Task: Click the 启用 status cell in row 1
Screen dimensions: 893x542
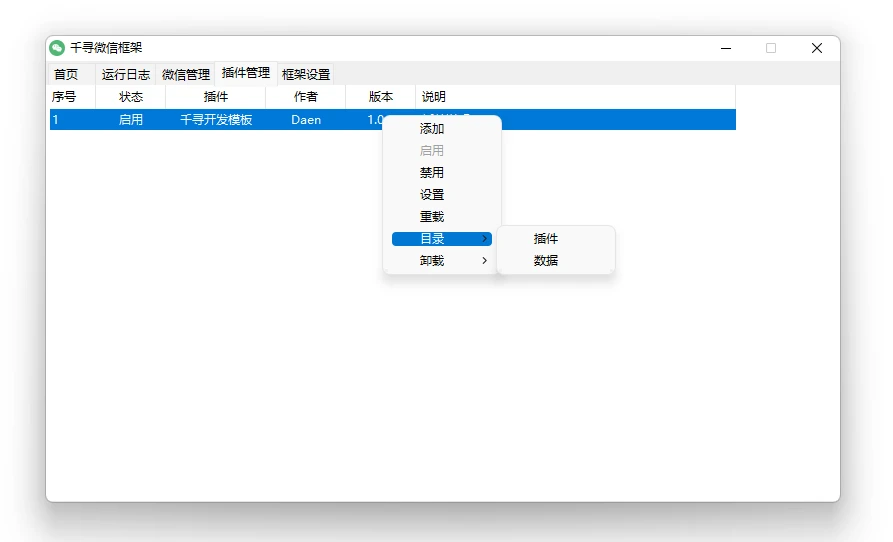Action: pos(130,120)
